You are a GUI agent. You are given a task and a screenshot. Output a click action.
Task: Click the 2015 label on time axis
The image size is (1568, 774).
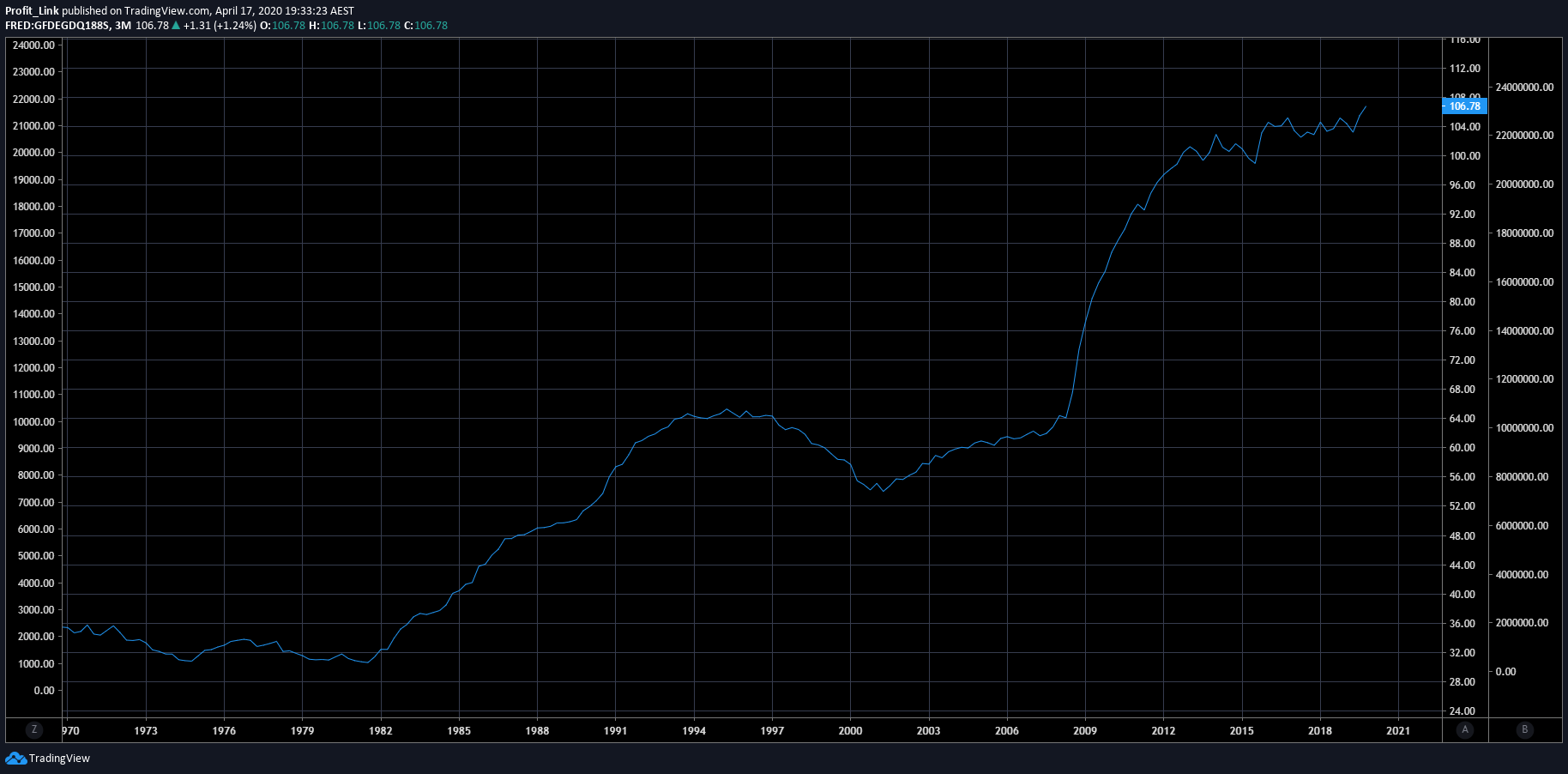coord(1241,731)
